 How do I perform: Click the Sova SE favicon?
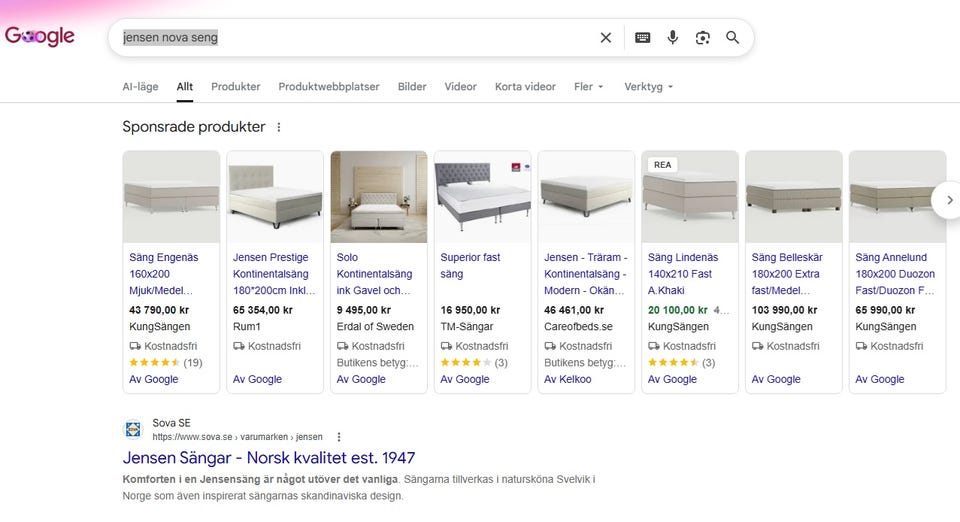(x=133, y=430)
